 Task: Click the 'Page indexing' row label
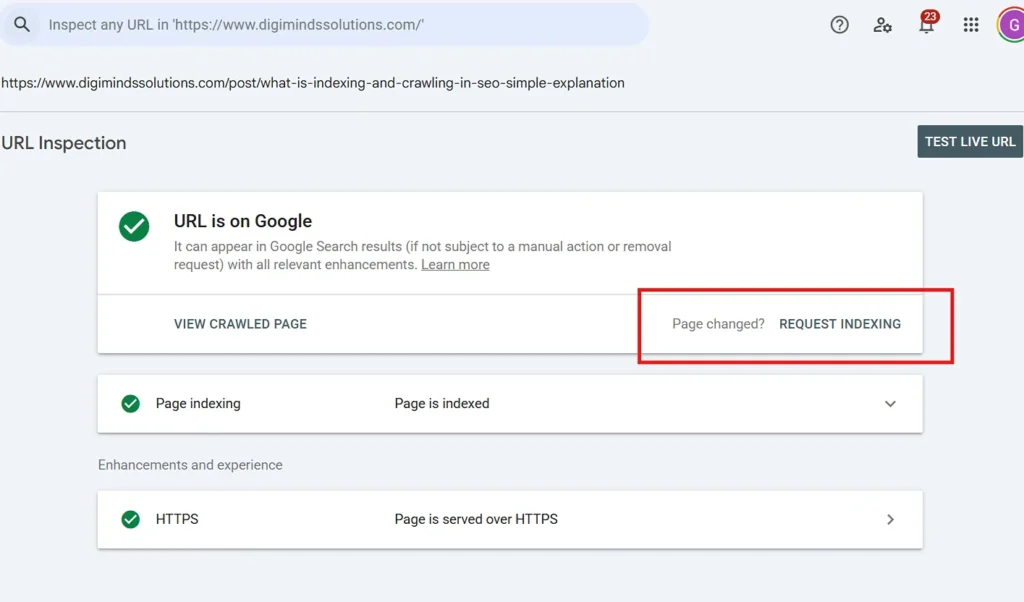click(x=198, y=404)
